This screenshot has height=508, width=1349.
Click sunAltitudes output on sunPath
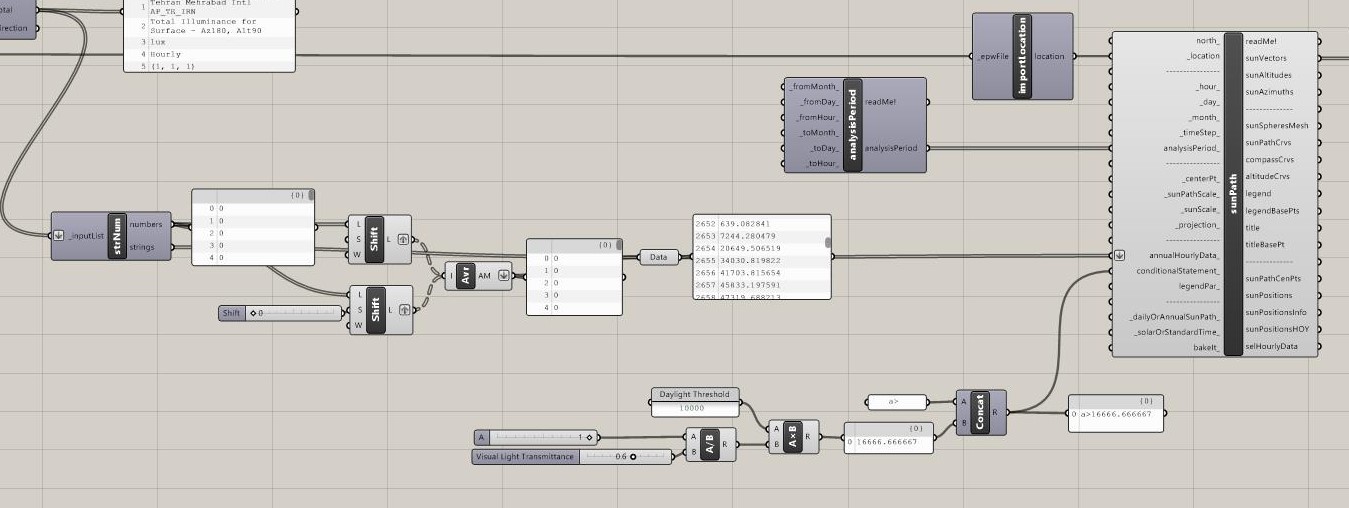[1268, 75]
